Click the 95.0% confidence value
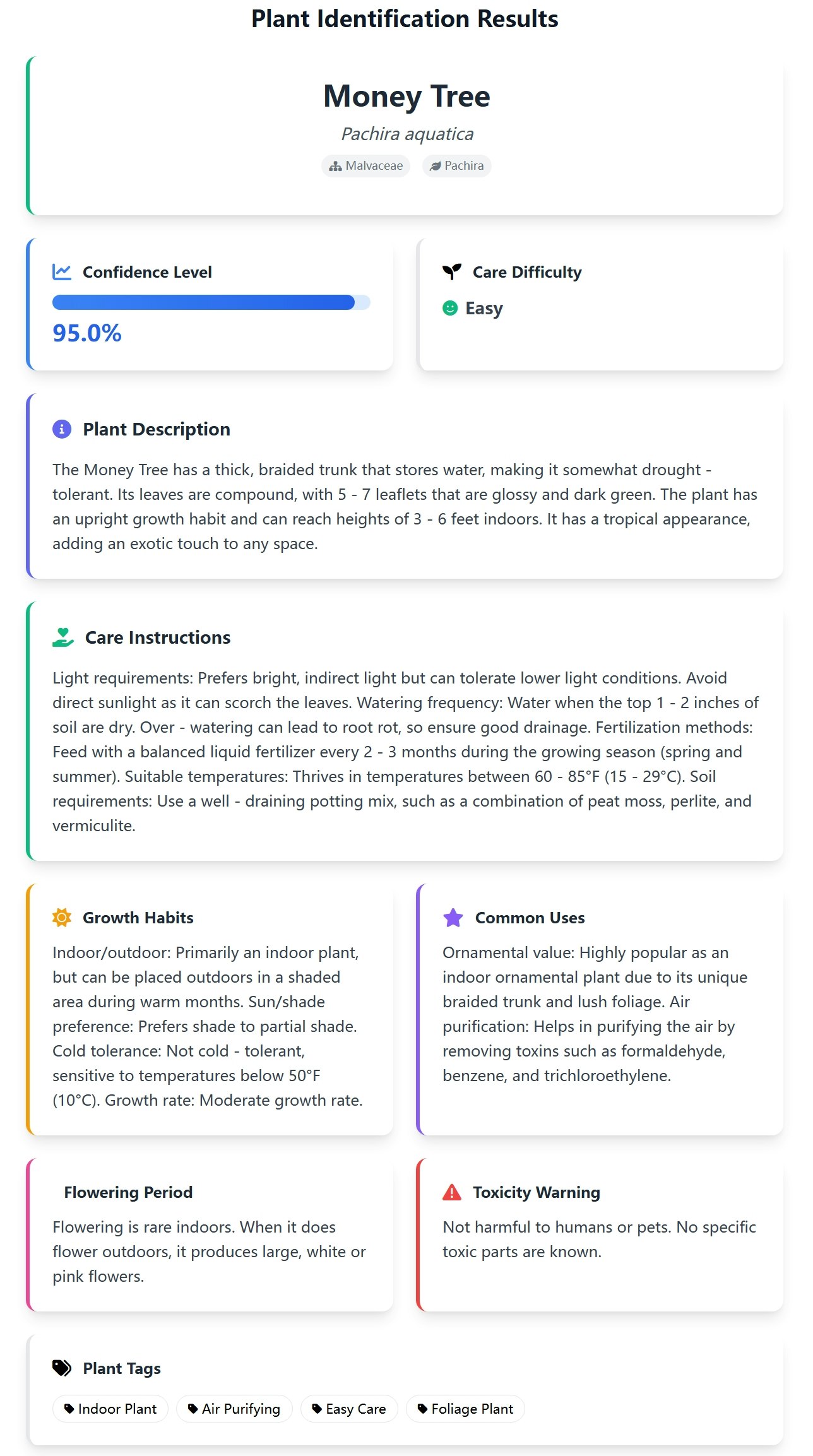Screen dimensions: 813x1456 click(x=87, y=333)
